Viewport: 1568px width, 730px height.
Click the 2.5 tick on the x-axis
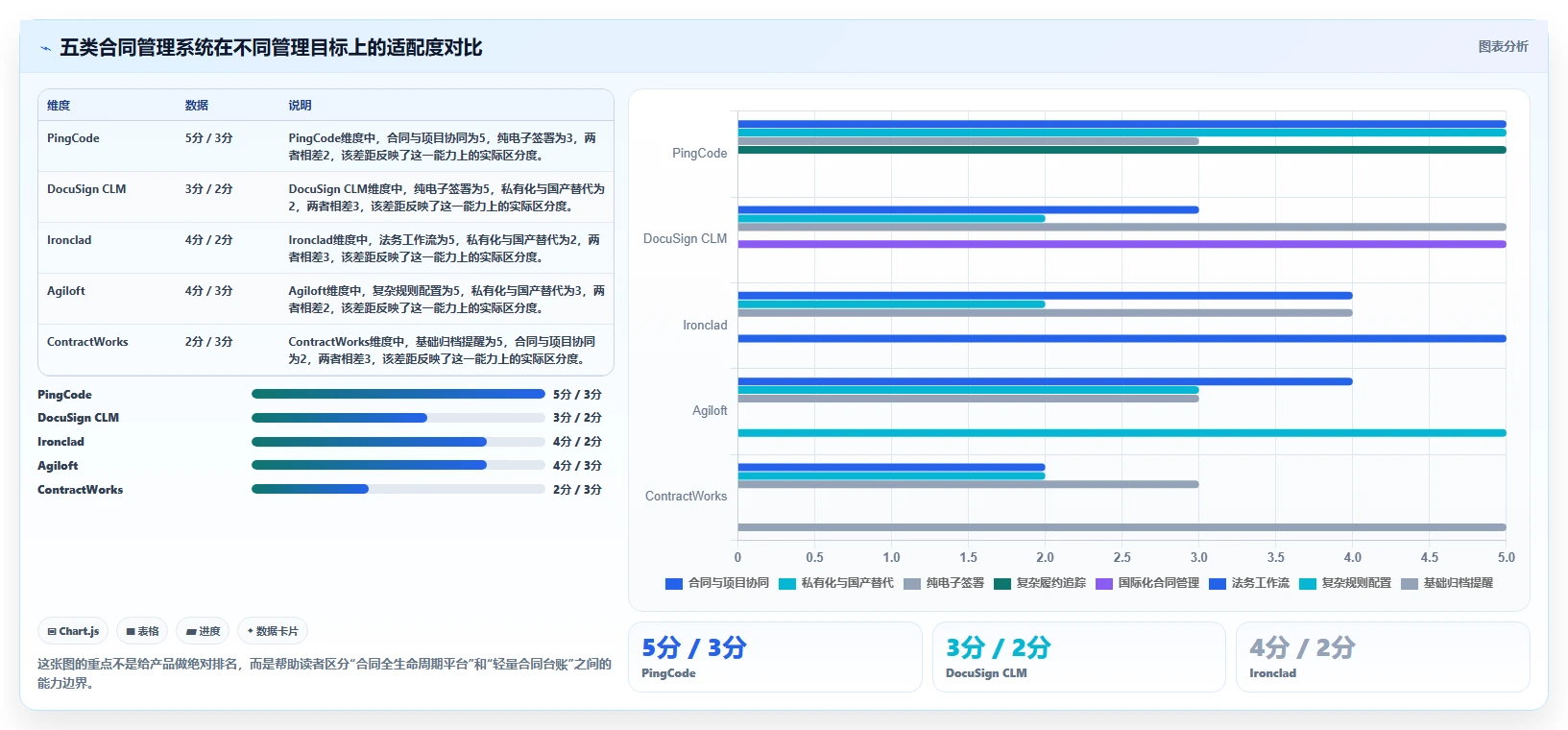[1122, 557]
